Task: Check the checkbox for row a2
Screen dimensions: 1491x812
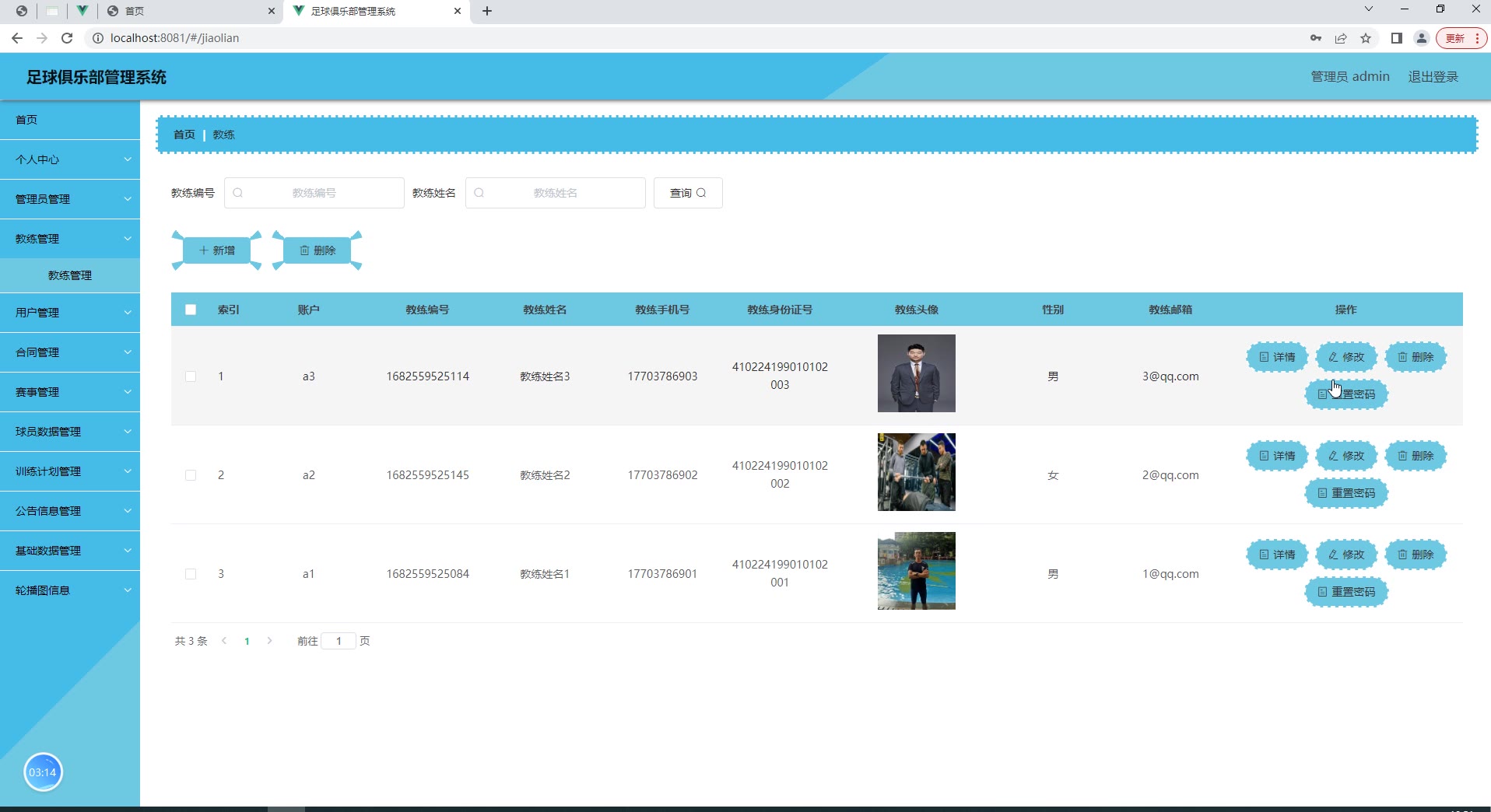Action: point(191,475)
